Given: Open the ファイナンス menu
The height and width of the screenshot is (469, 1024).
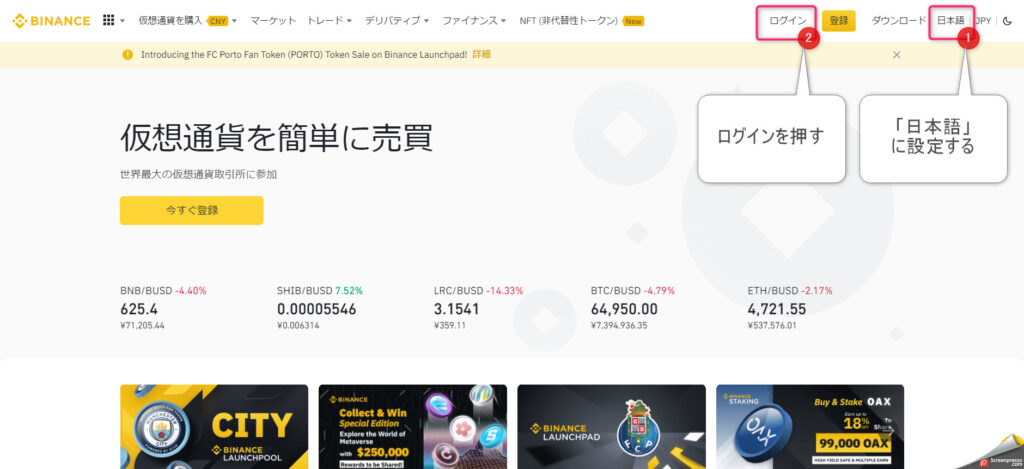Looking at the screenshot, I should point(474,21).
